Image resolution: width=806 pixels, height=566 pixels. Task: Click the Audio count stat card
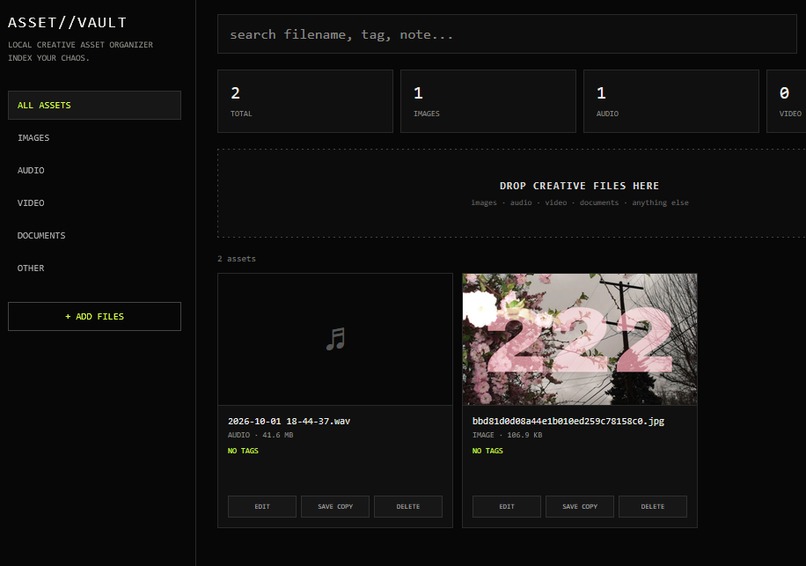click(671, 101)
